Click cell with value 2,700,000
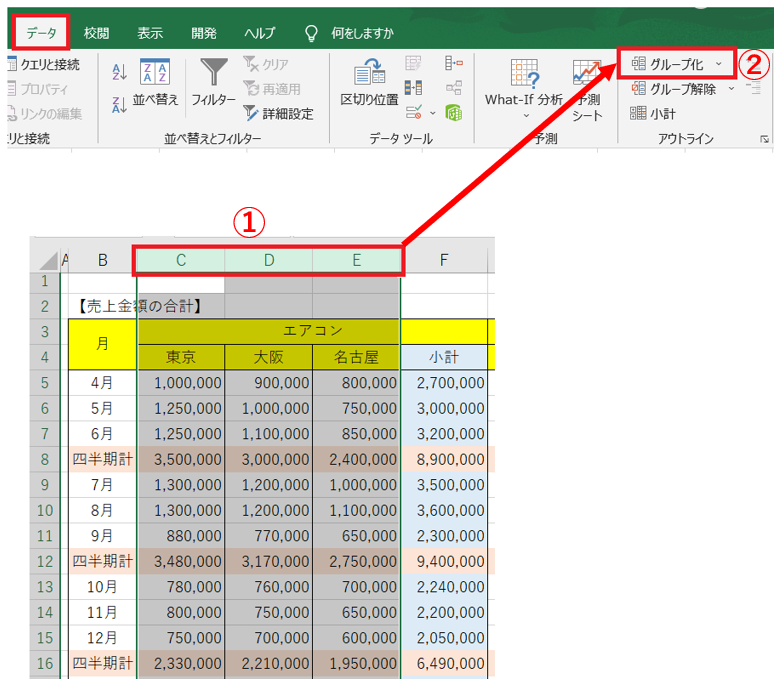This screenshot has height=683, width=778. pyautogui.click(x=444, y=383)
